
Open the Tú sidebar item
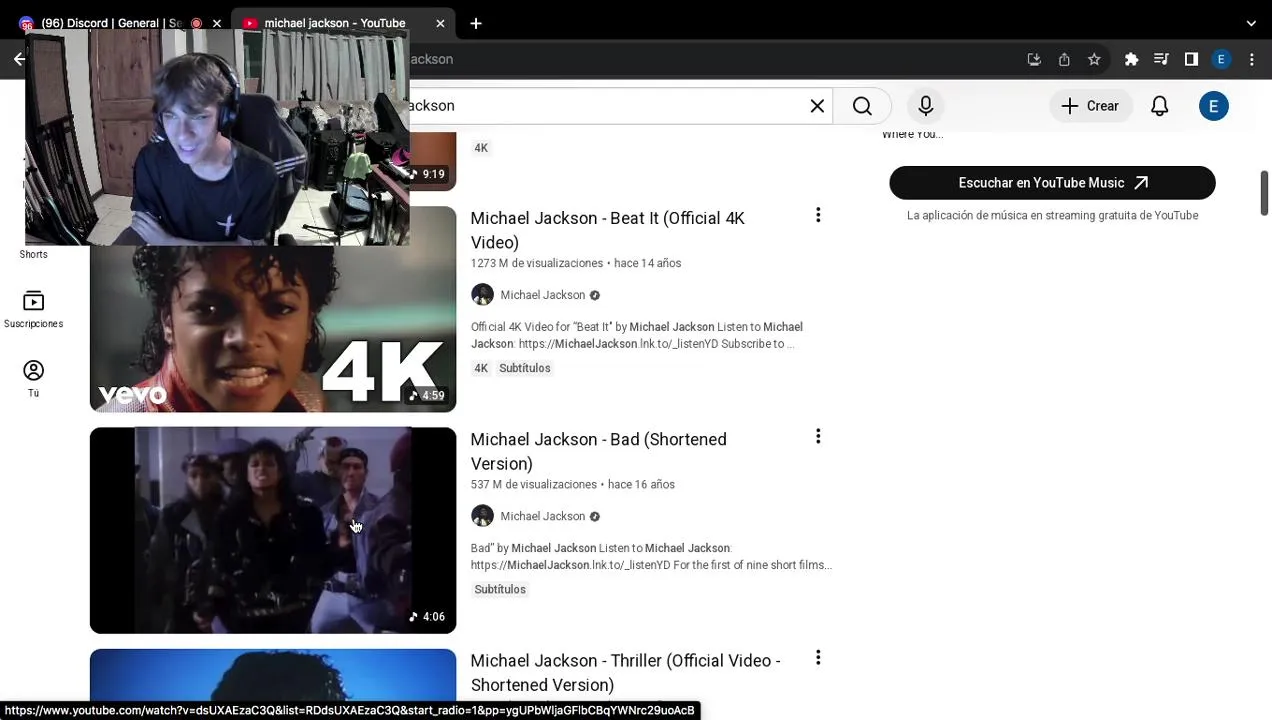click(x=33, y=379)
